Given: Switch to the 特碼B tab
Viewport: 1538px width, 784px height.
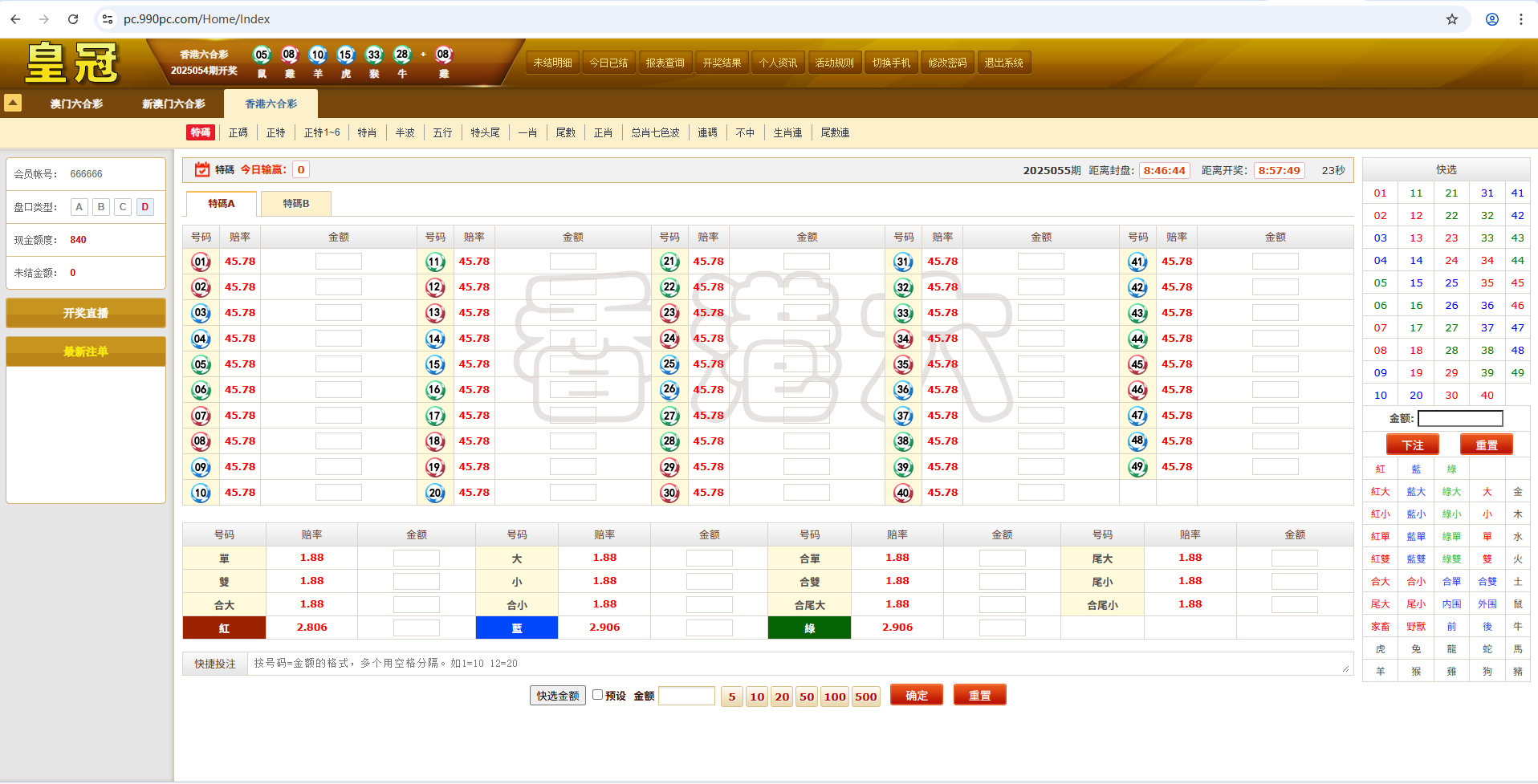Looking at the screenshot, I should [295, 203].
